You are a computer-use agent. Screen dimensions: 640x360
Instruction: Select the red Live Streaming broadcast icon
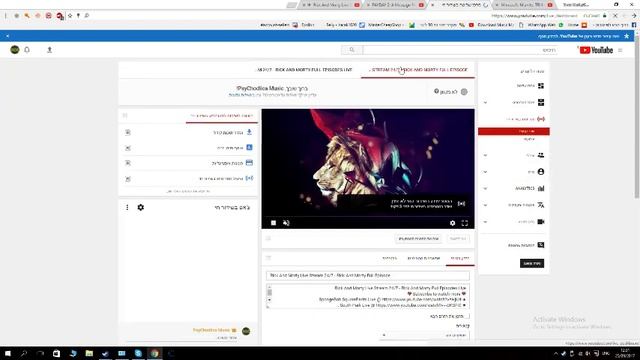(x=541, y=119)
